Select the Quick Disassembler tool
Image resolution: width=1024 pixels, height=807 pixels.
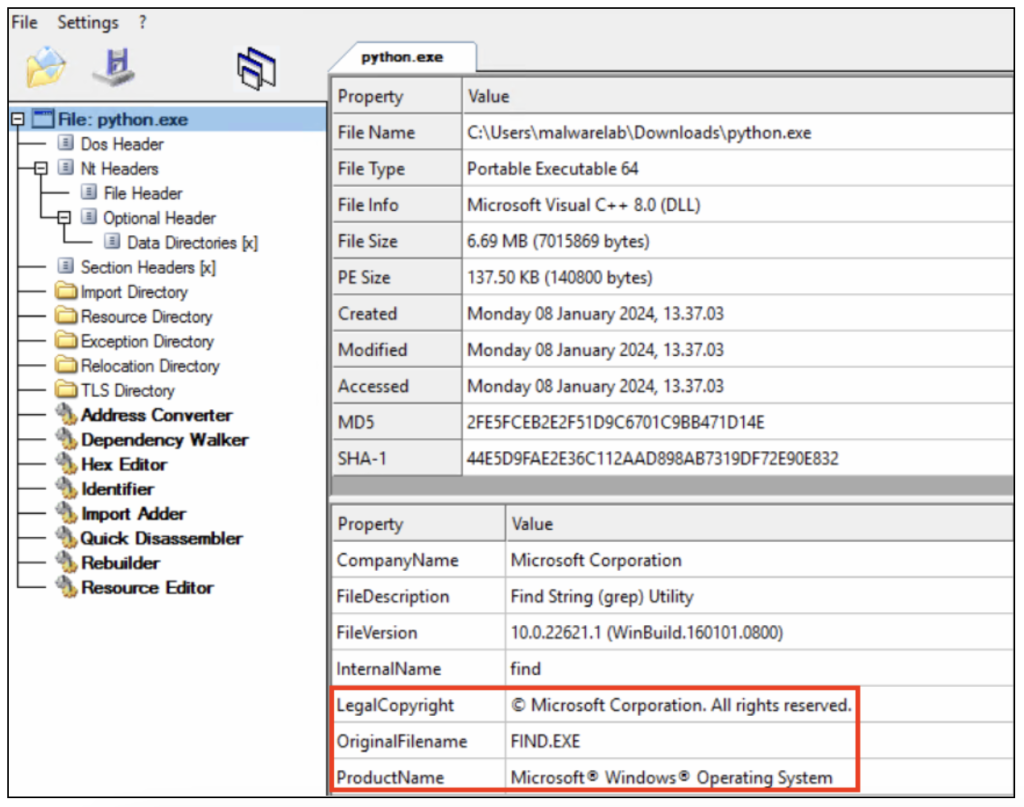162,538
